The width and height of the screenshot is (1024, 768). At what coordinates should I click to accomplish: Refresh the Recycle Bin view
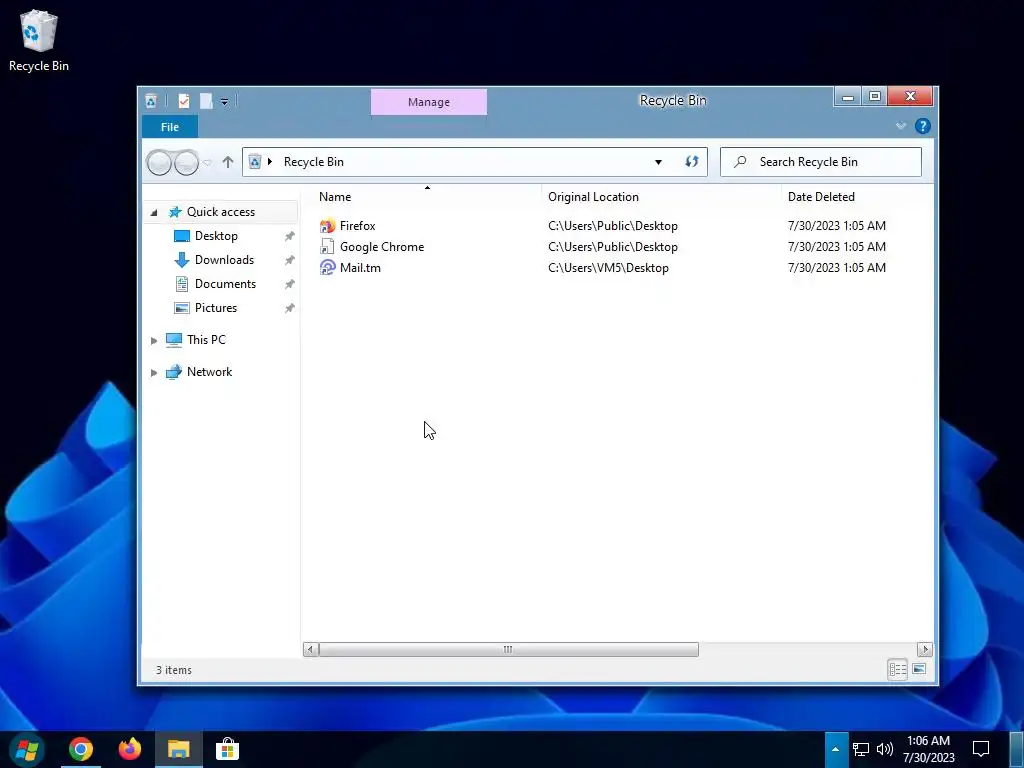[x=692, y=162]
